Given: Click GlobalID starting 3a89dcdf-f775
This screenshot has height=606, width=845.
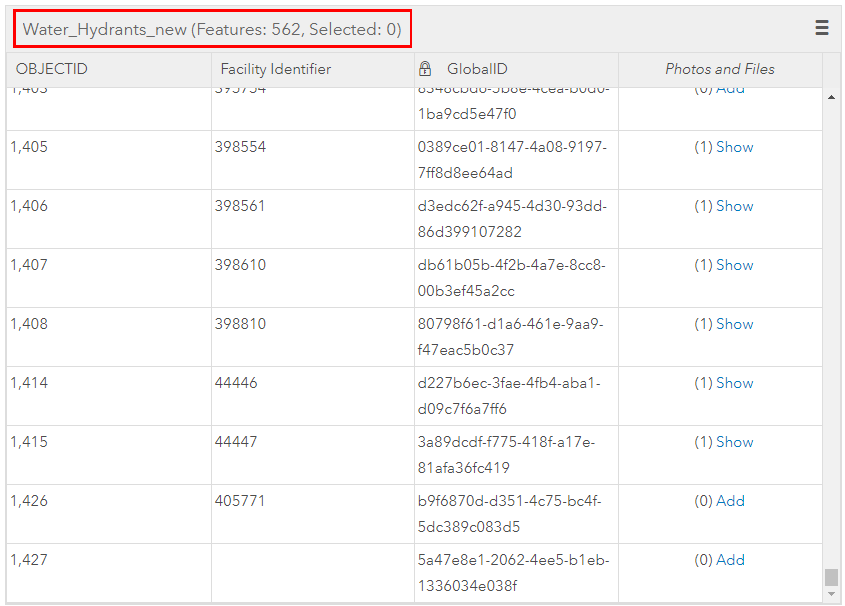Looking at the screenshot, I should (507, 455).
